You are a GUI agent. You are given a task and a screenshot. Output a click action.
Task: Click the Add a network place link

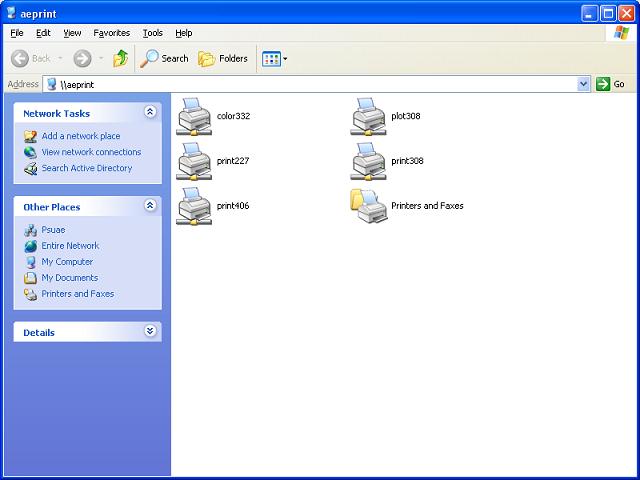[x=81, y=136]
